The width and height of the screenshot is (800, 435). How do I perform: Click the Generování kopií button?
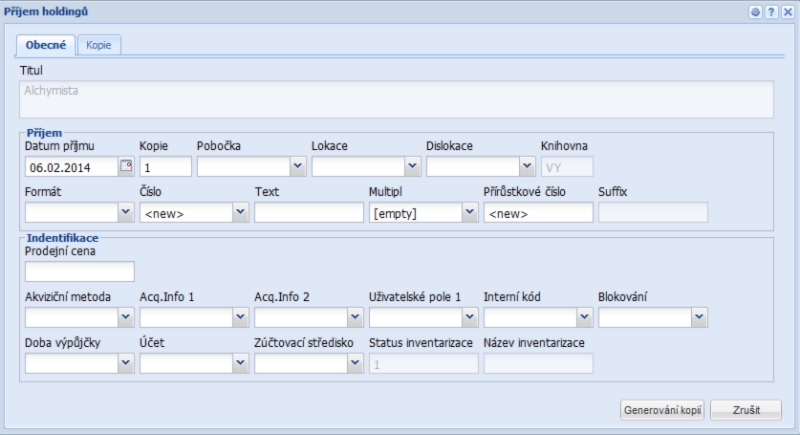coord(663,410)
